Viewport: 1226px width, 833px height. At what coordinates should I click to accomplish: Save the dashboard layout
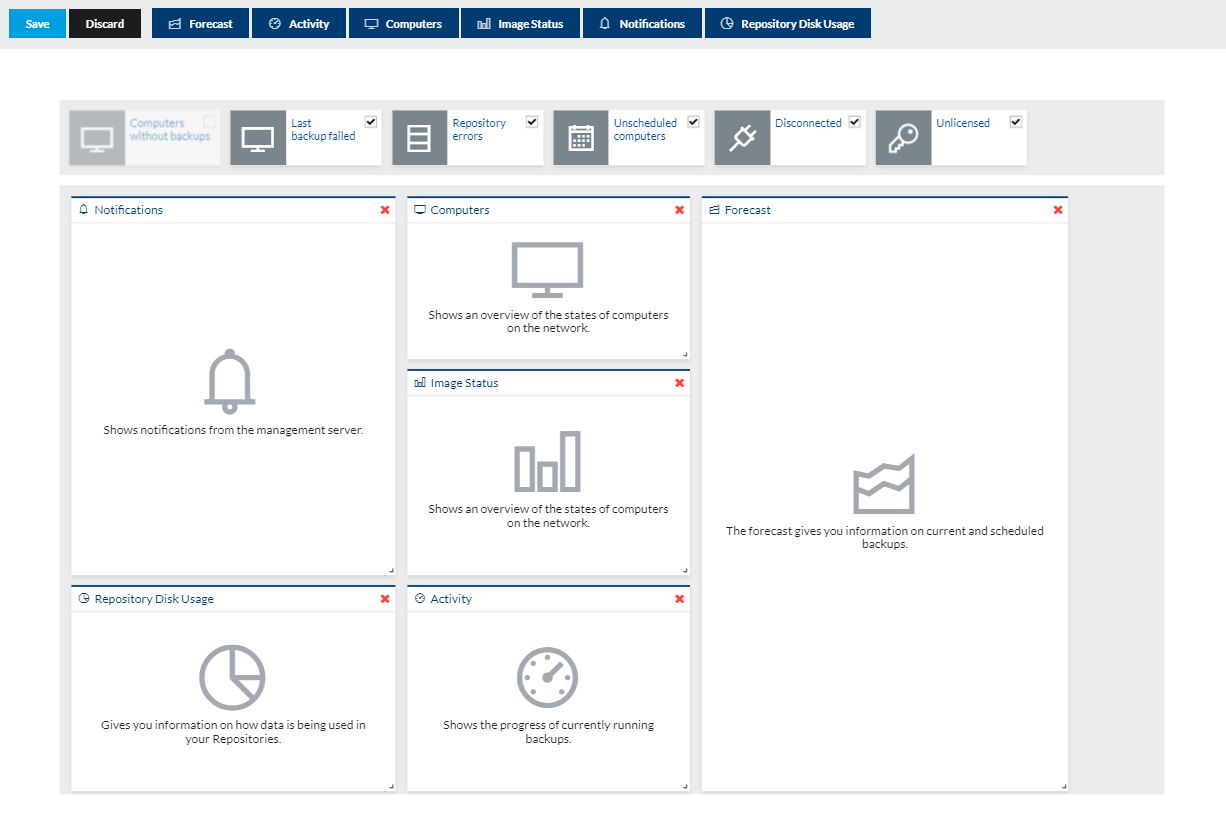pos(37,24)
